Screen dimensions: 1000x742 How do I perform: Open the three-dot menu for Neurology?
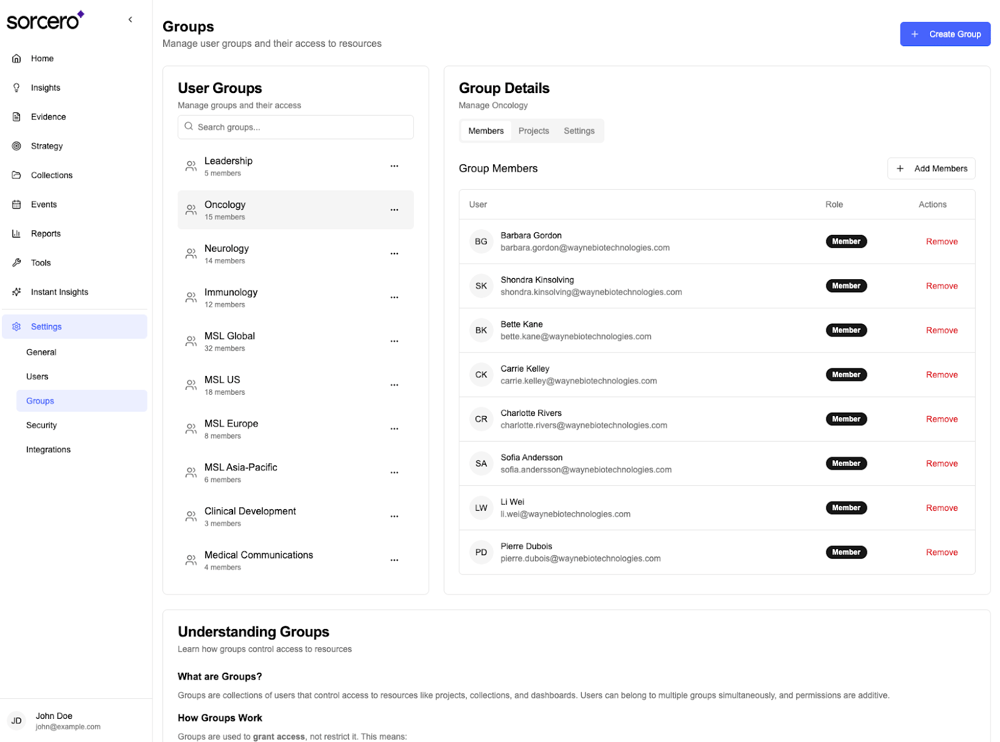394,254
